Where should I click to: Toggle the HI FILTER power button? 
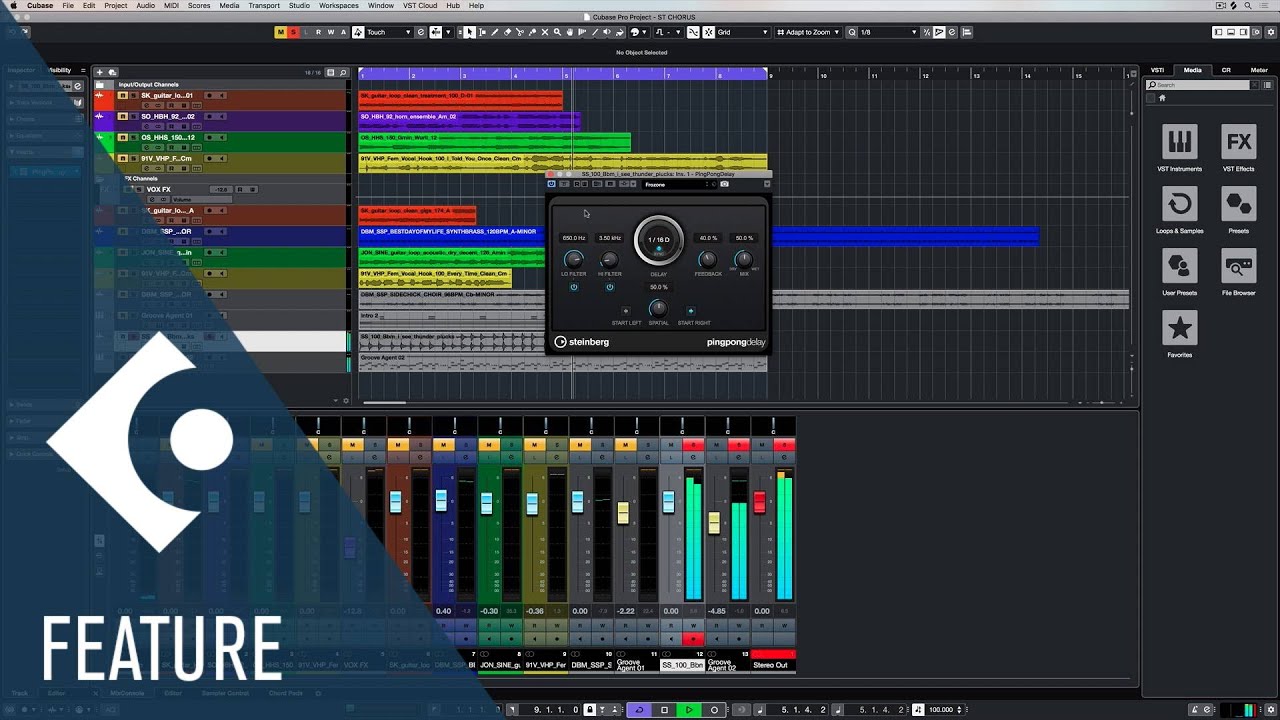click(610, 287)
